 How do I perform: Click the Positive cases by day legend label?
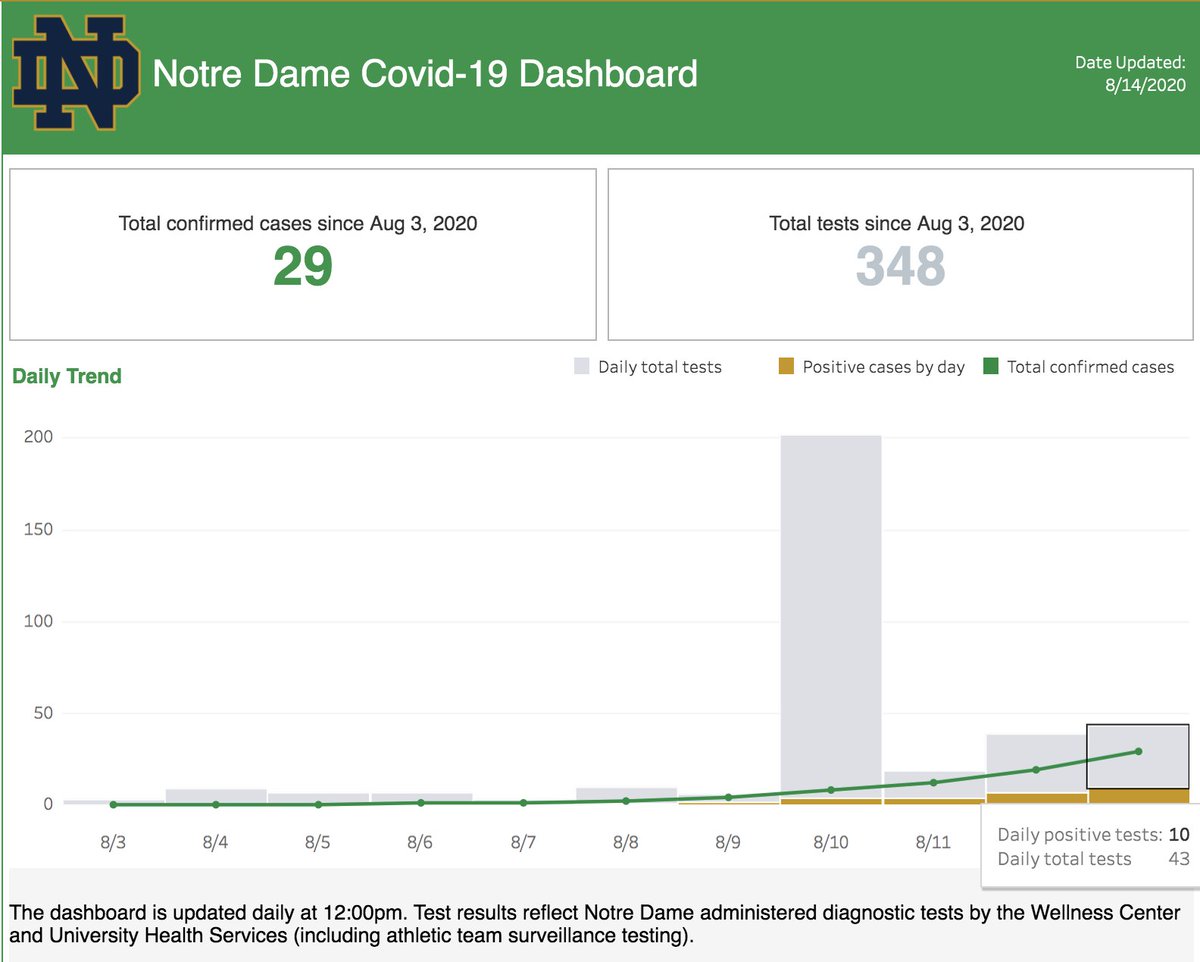[884, 367]
